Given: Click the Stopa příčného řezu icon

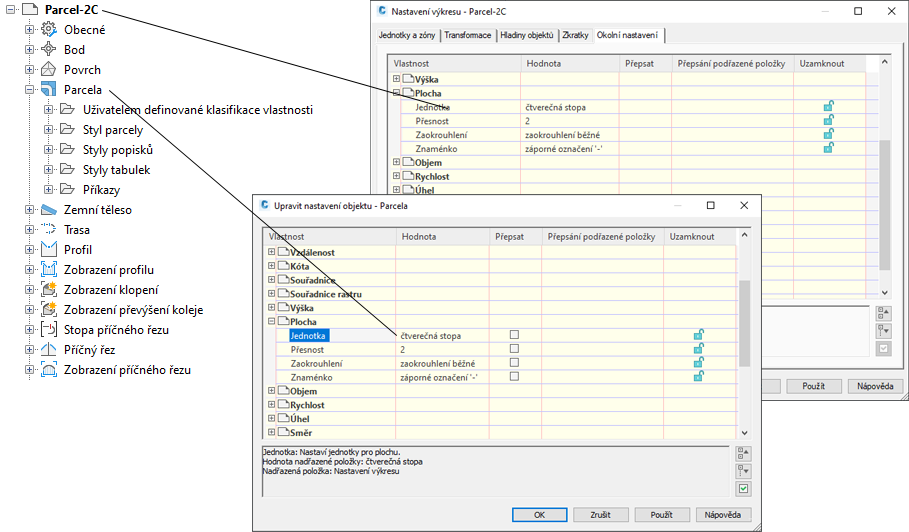Looking at the screenshot, I should click(x=49, y=330).
